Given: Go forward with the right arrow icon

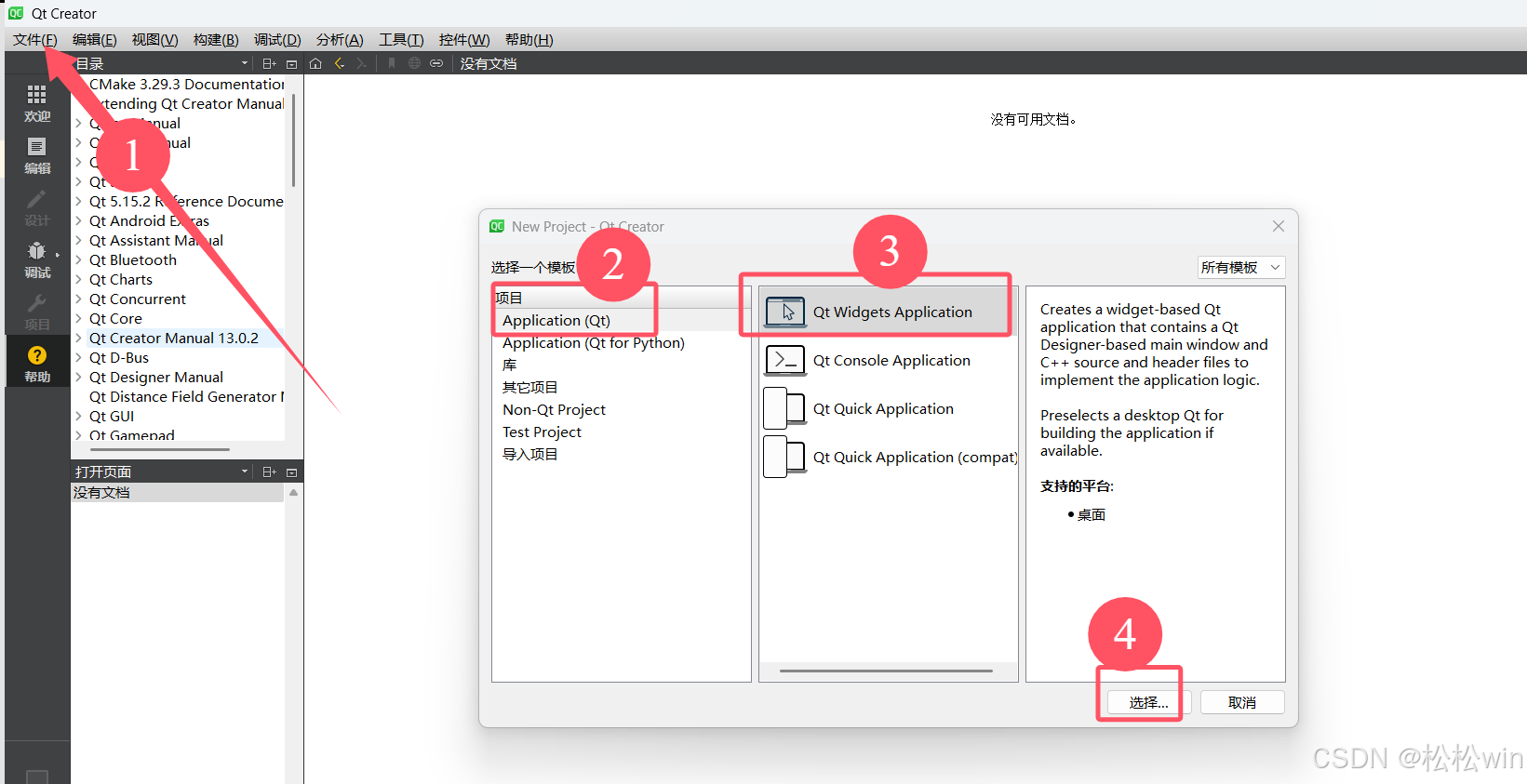Looking at the screenshot, I should coord(362,63).
